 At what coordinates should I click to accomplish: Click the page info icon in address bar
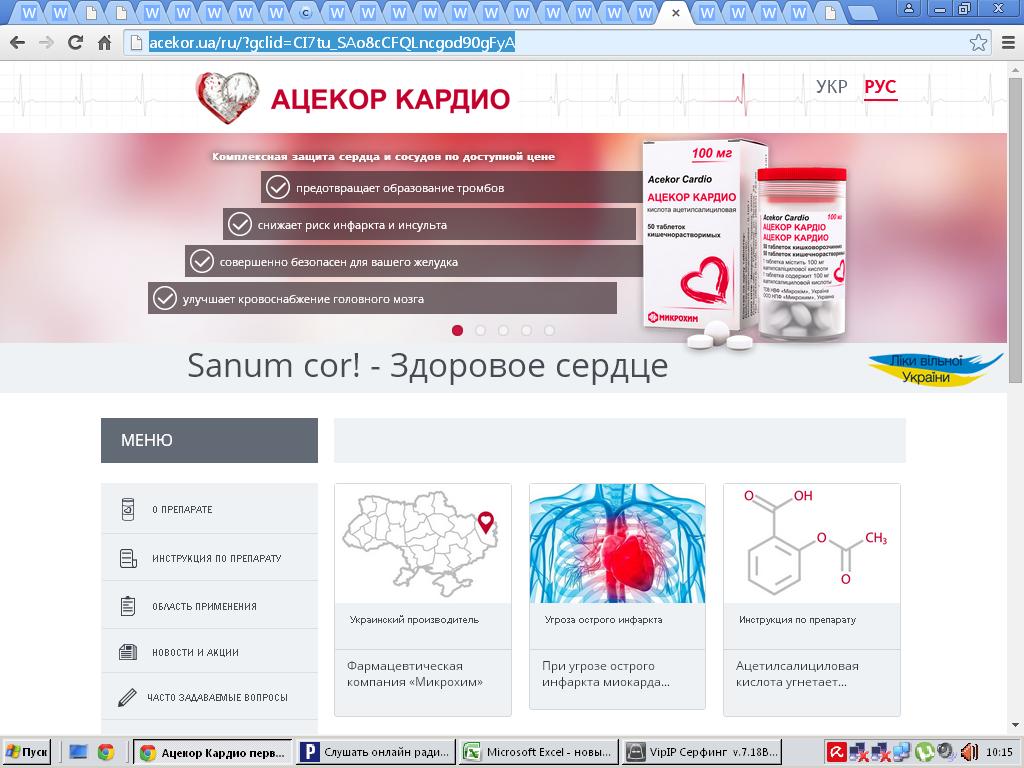(136, 43)
